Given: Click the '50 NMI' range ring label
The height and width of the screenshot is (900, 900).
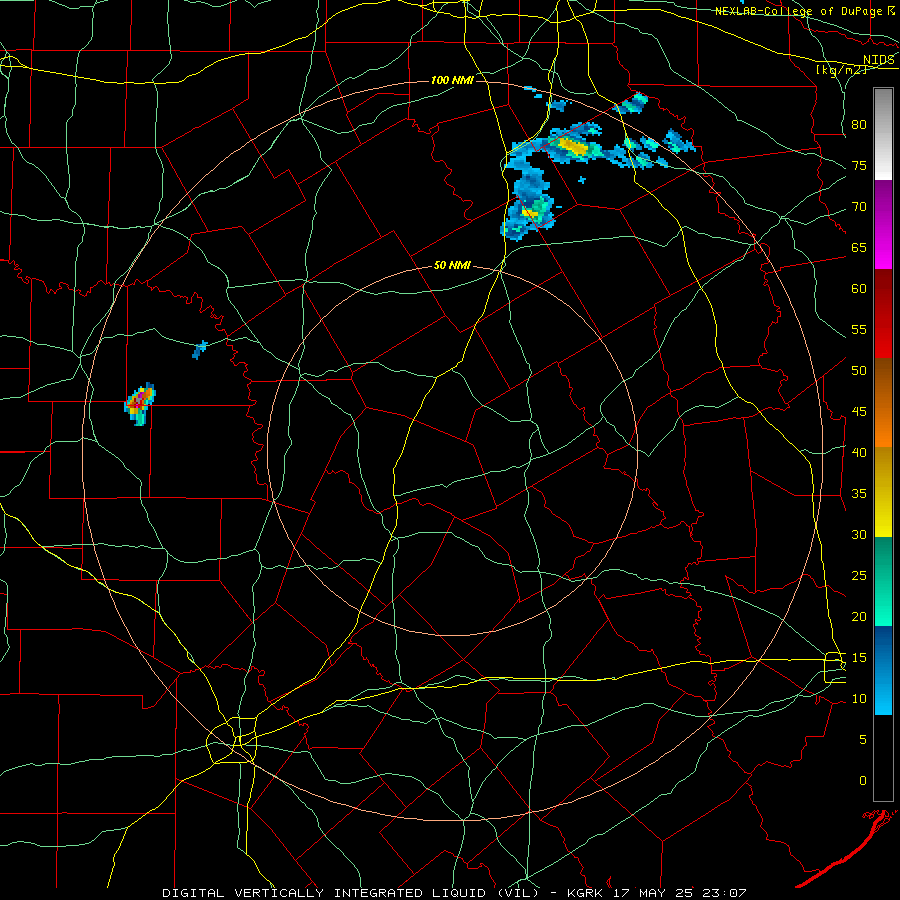Looking at the screenshot, I should pyautogui.click(x=452, y=265).
